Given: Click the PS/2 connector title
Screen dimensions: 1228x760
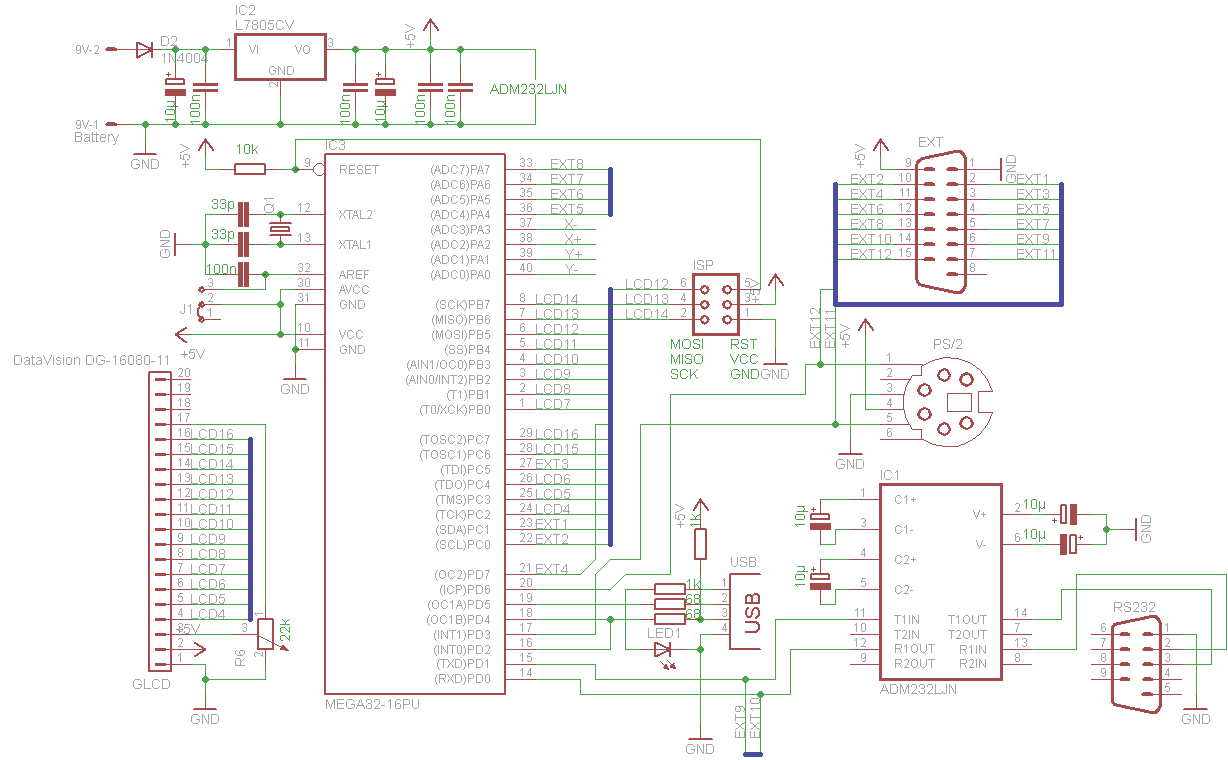Looking at the screenshot, I should pos(947,344).
